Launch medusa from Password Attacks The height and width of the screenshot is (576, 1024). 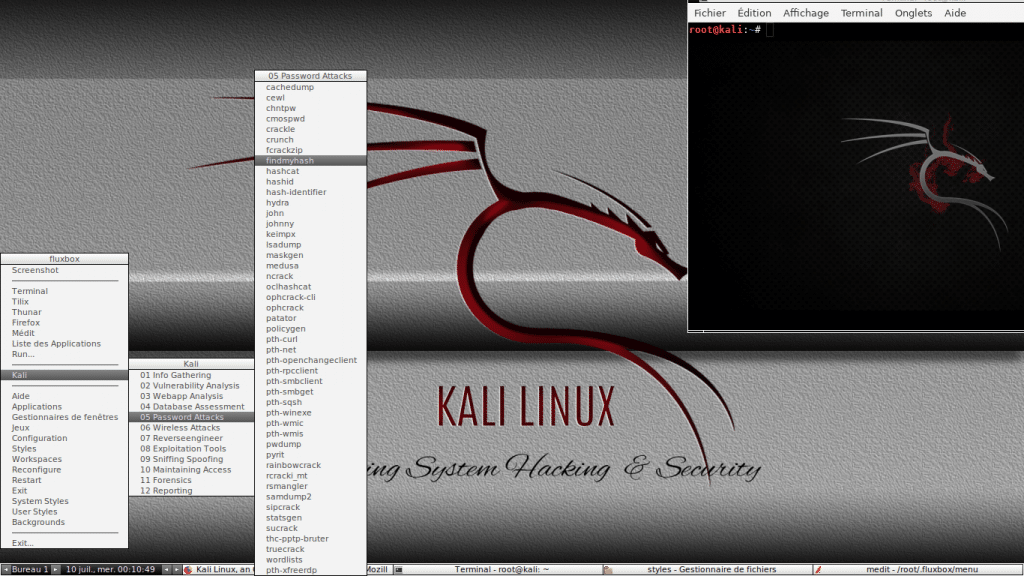310,266
